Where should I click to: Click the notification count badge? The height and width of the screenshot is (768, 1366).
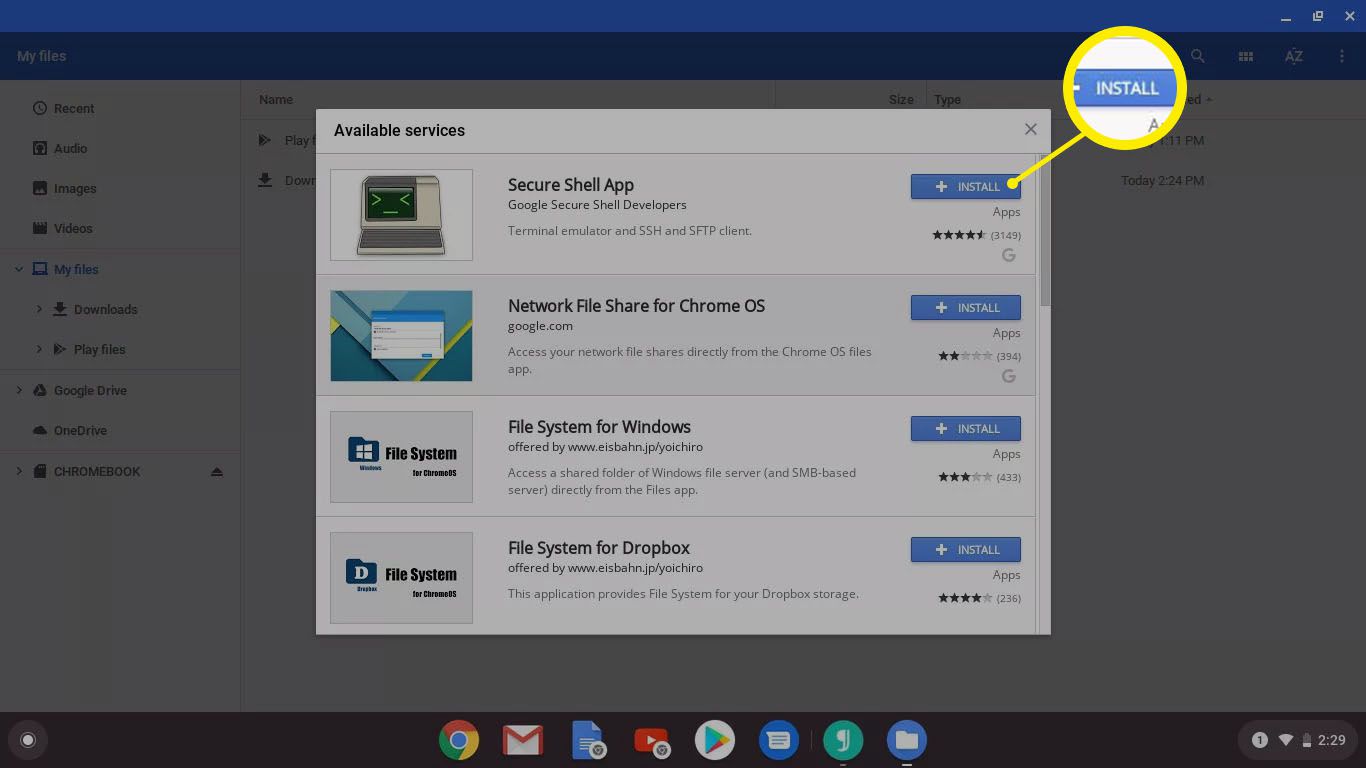(1260, 741)
